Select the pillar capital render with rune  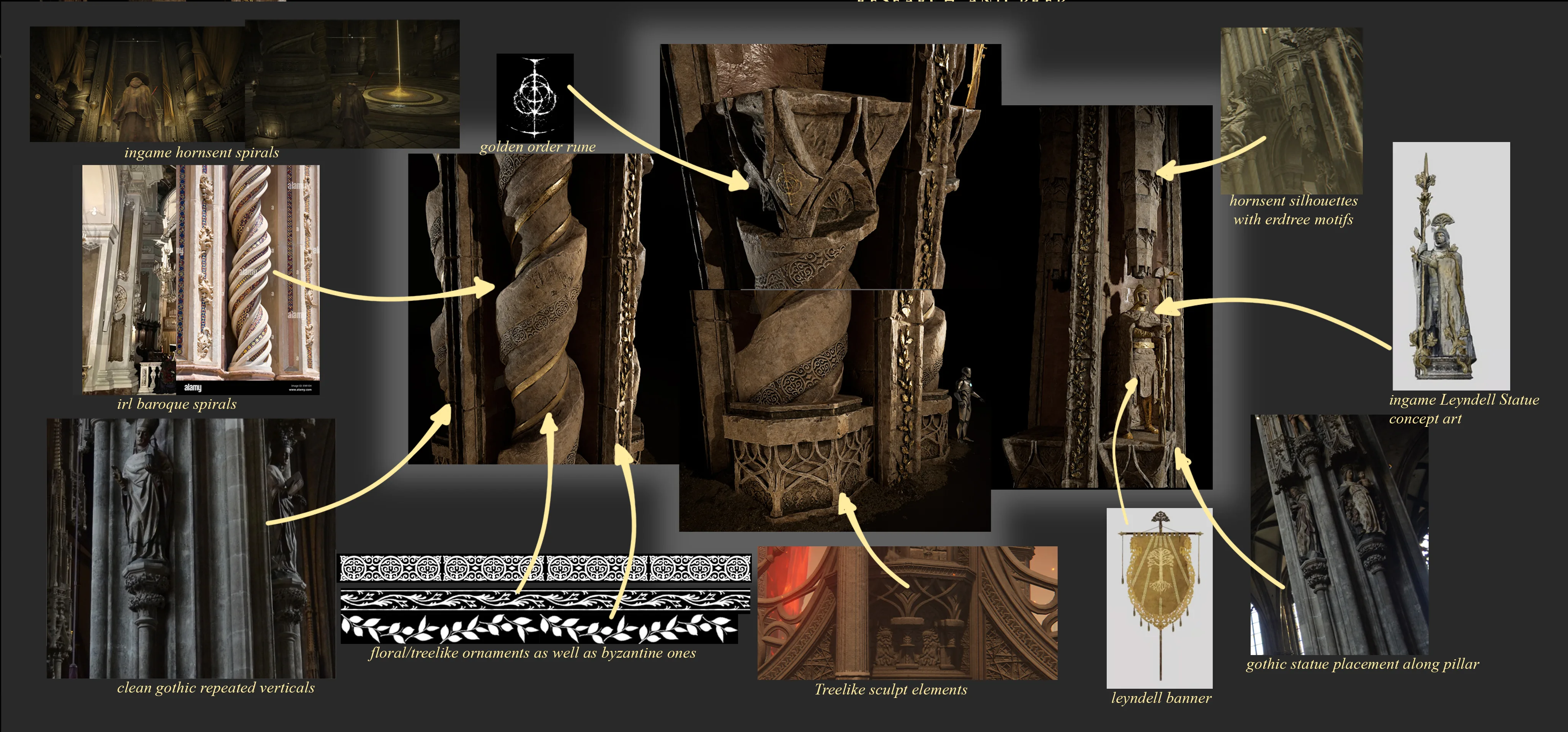point(830,166)
